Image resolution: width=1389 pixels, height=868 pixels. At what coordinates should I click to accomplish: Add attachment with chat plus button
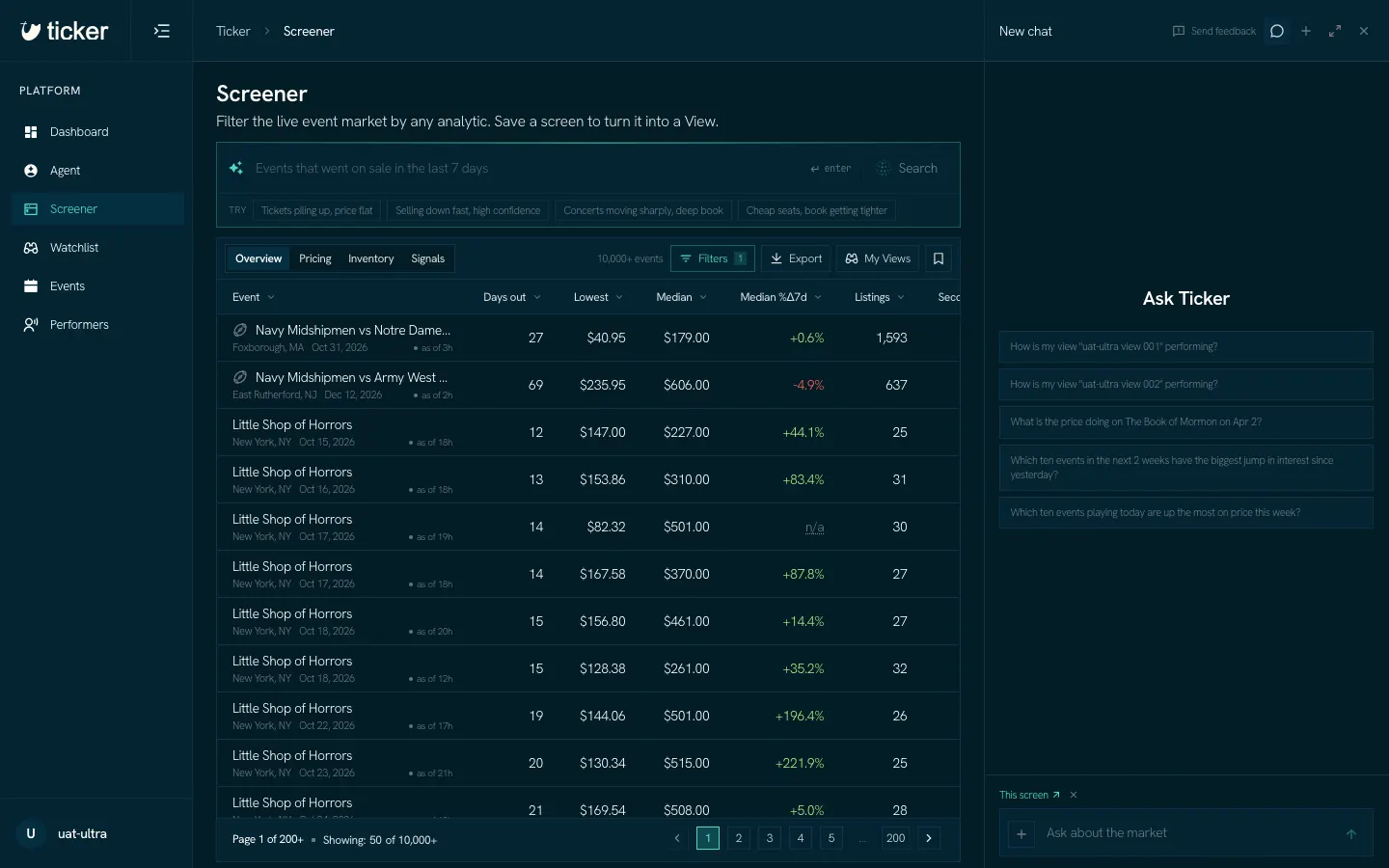pos(1021,833)
